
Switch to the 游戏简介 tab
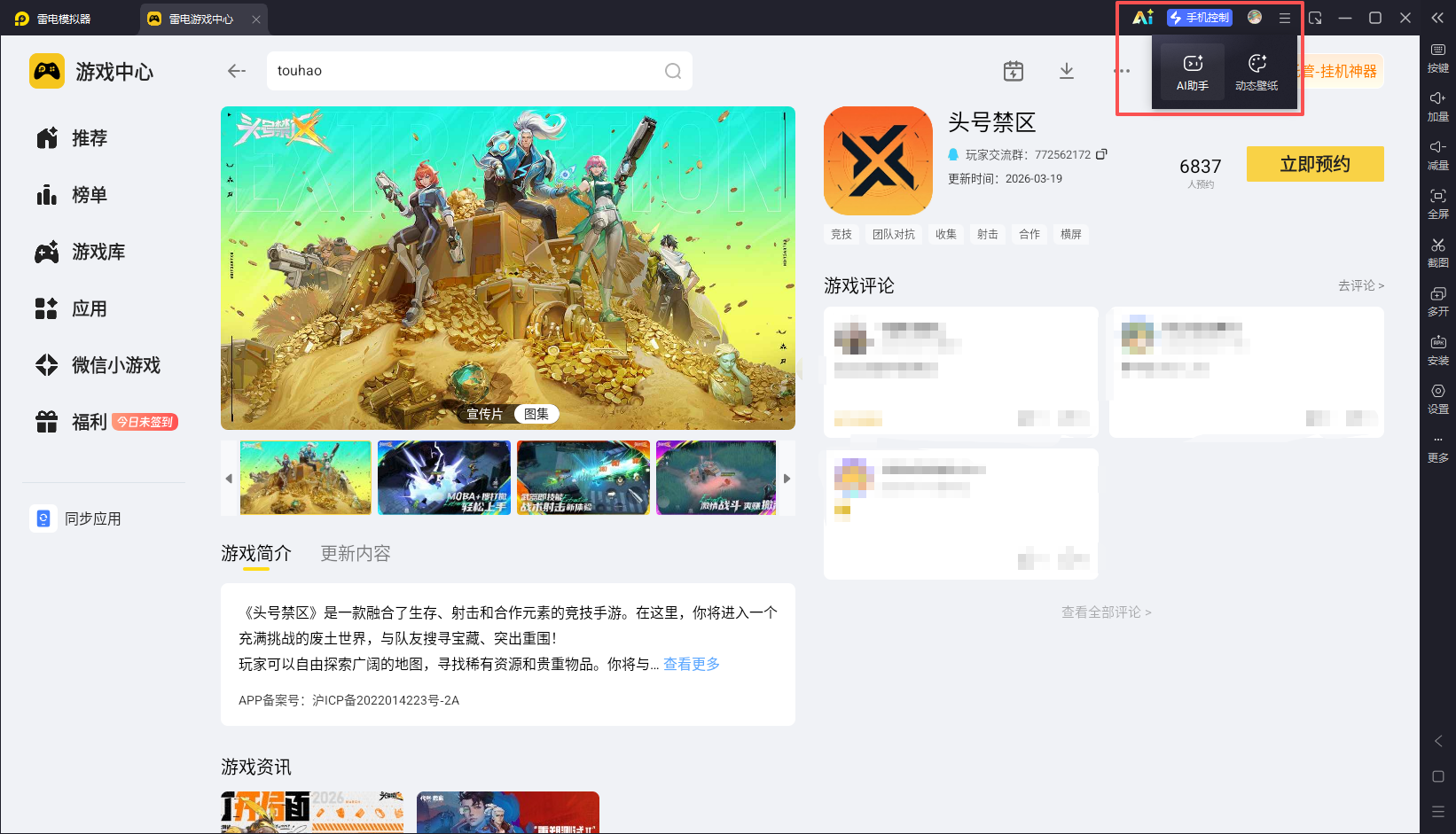coord(256,554)
